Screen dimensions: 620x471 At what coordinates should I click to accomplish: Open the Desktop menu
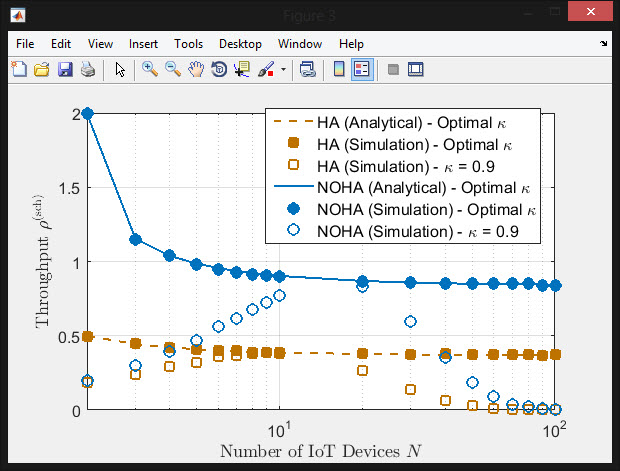pyautogui.click(x=240, y=44)
